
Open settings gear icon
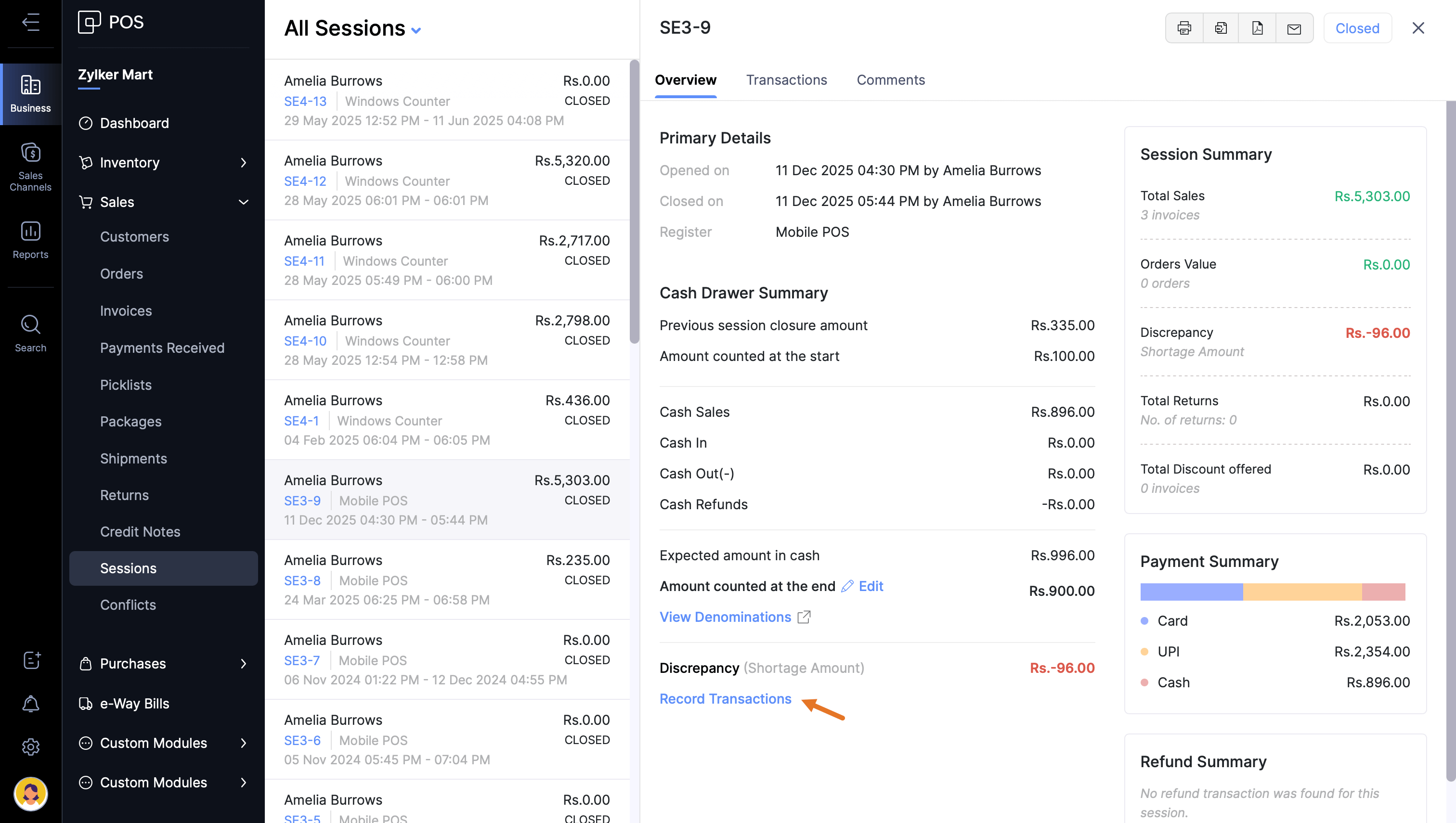(30, 746)
